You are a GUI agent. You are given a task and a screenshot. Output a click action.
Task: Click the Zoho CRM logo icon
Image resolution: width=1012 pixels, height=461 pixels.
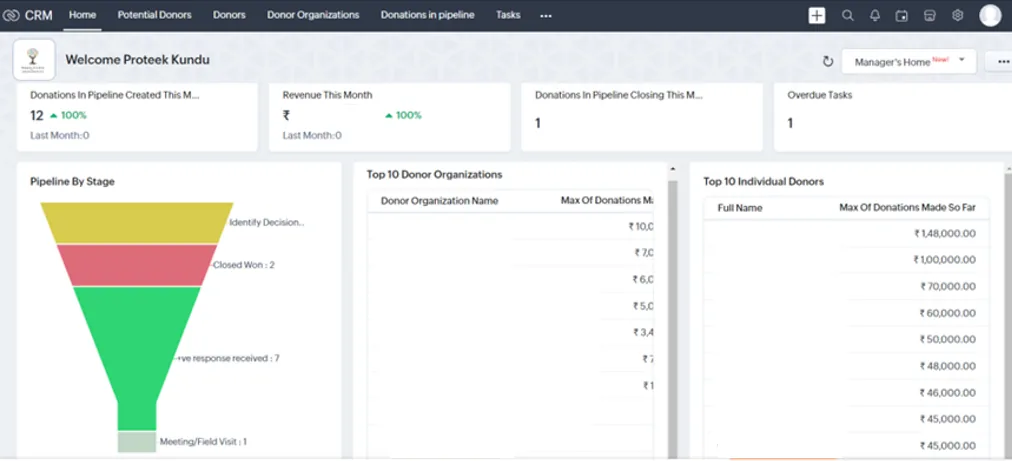(x=11, y=15)
